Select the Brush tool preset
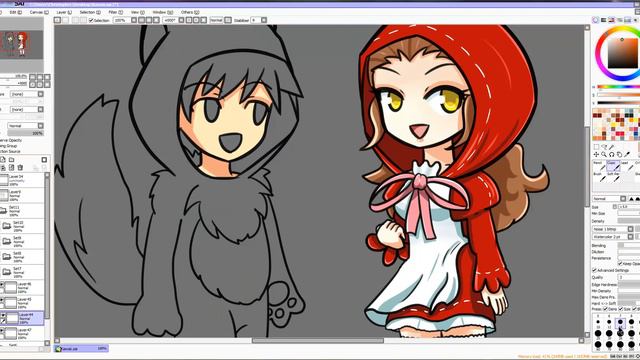640x360 pixels. pos(599,177)
